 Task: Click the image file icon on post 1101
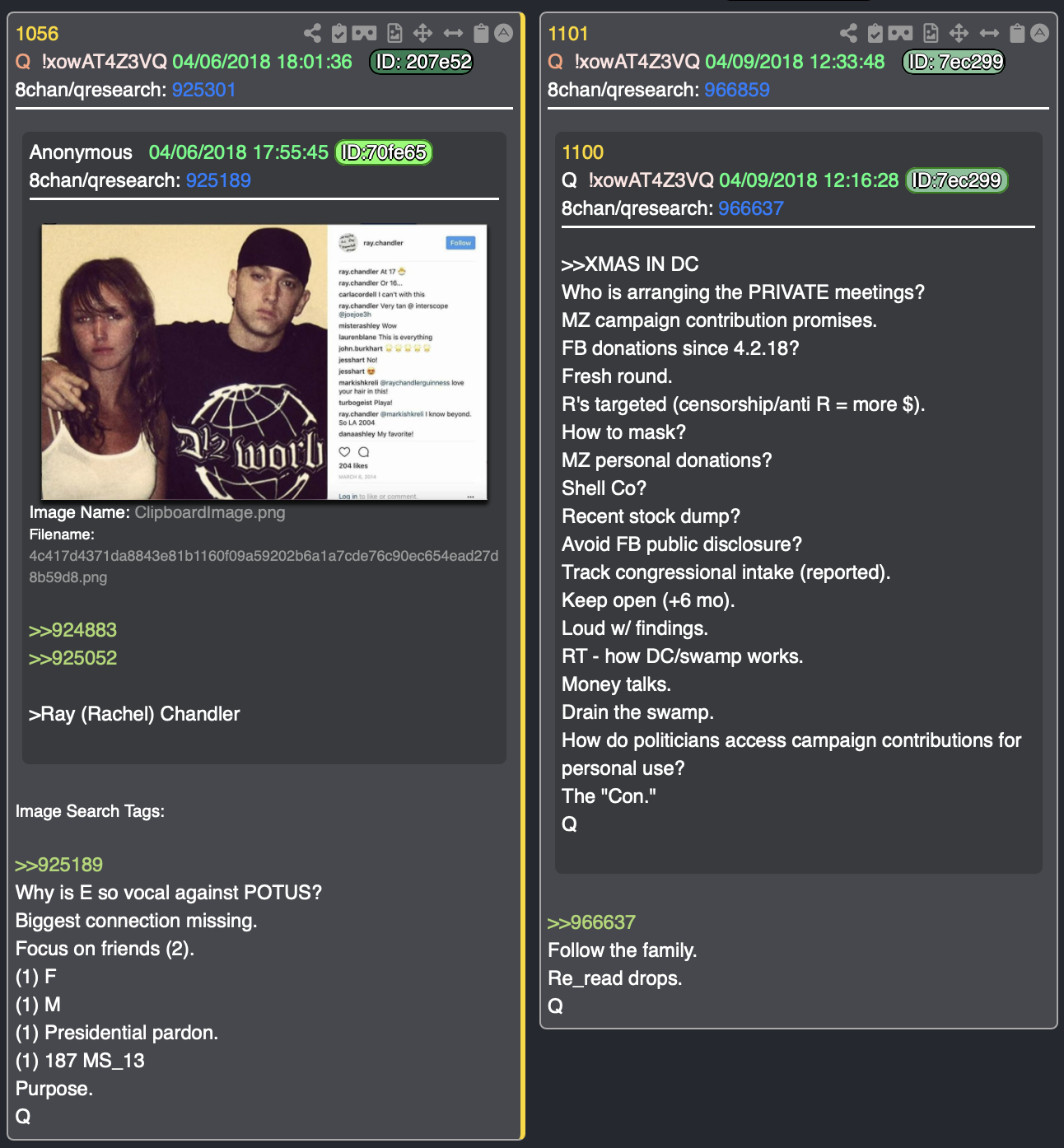tap(931, 33)
